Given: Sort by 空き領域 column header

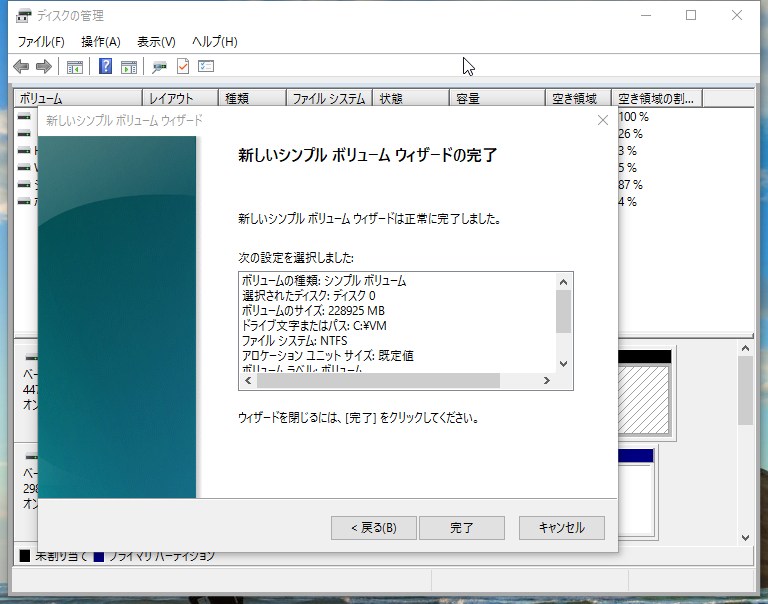Looking at the screenshot, I should tap(578, 98).
